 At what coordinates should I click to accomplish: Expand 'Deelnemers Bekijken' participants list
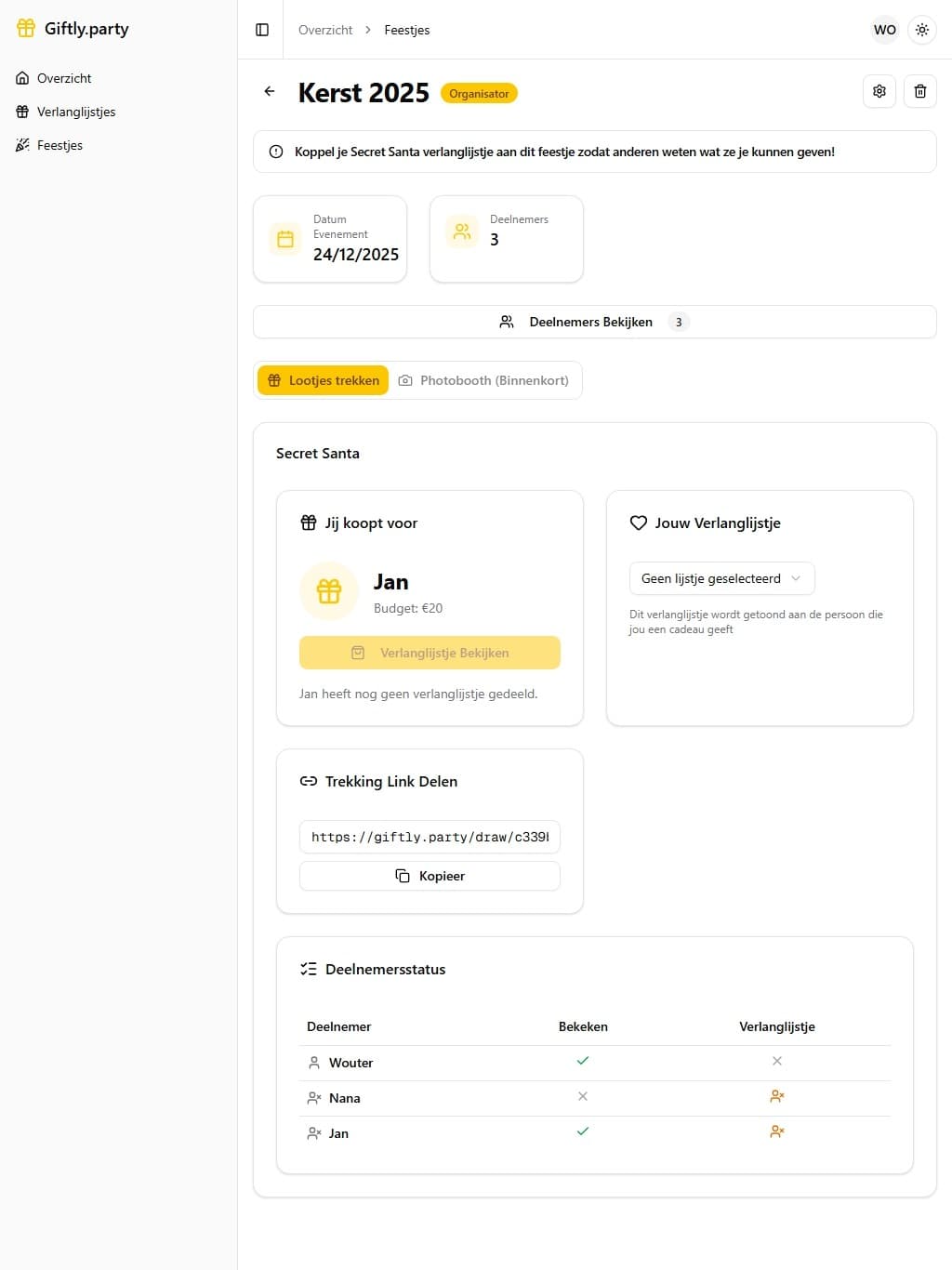594,322
